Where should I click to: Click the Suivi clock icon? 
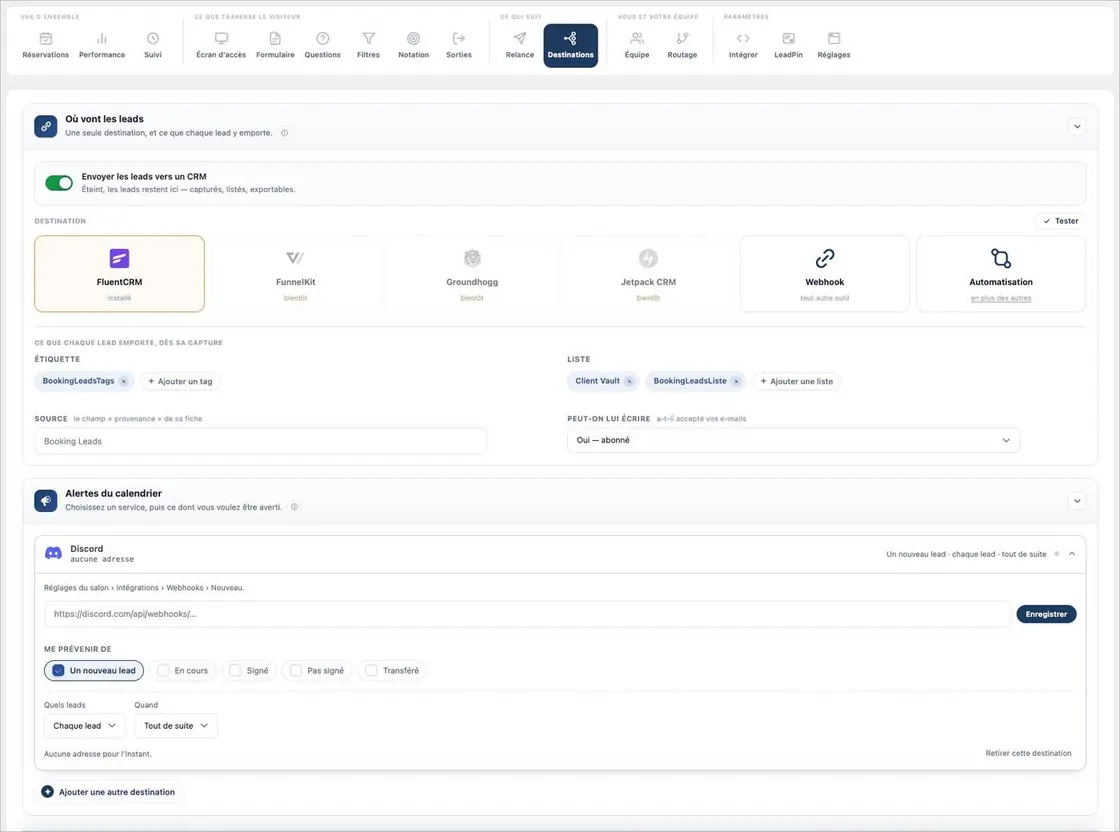(153, 39)
